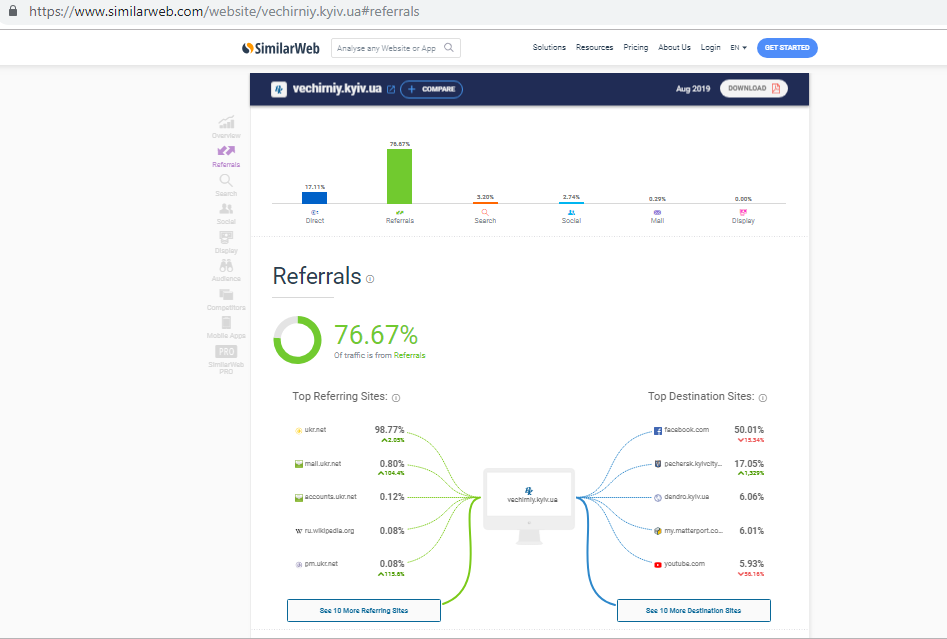Image resolution: width=947 pixels, height=639 pixels.
Task: Go to Social sidebar section
Action: coord(226,210)
